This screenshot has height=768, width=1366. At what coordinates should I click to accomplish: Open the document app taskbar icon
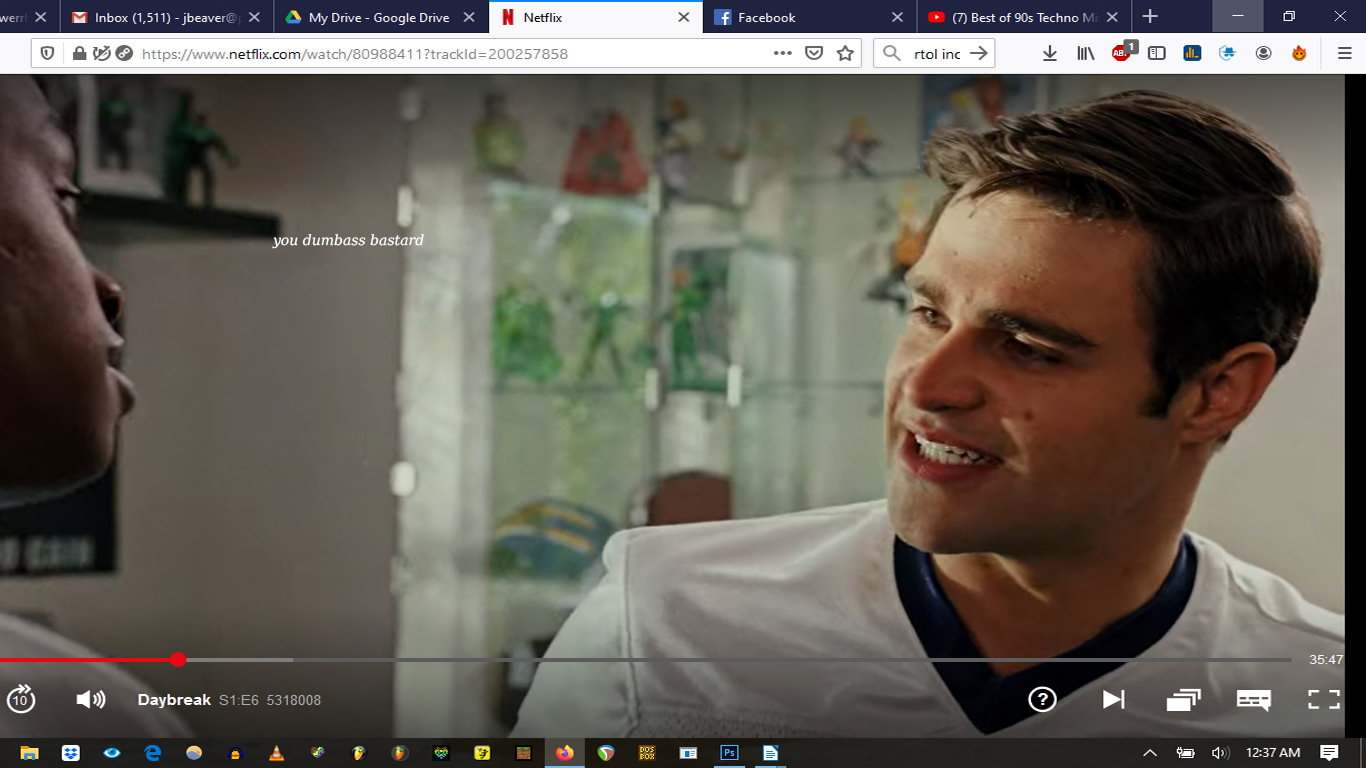click(x=770, y=753)
